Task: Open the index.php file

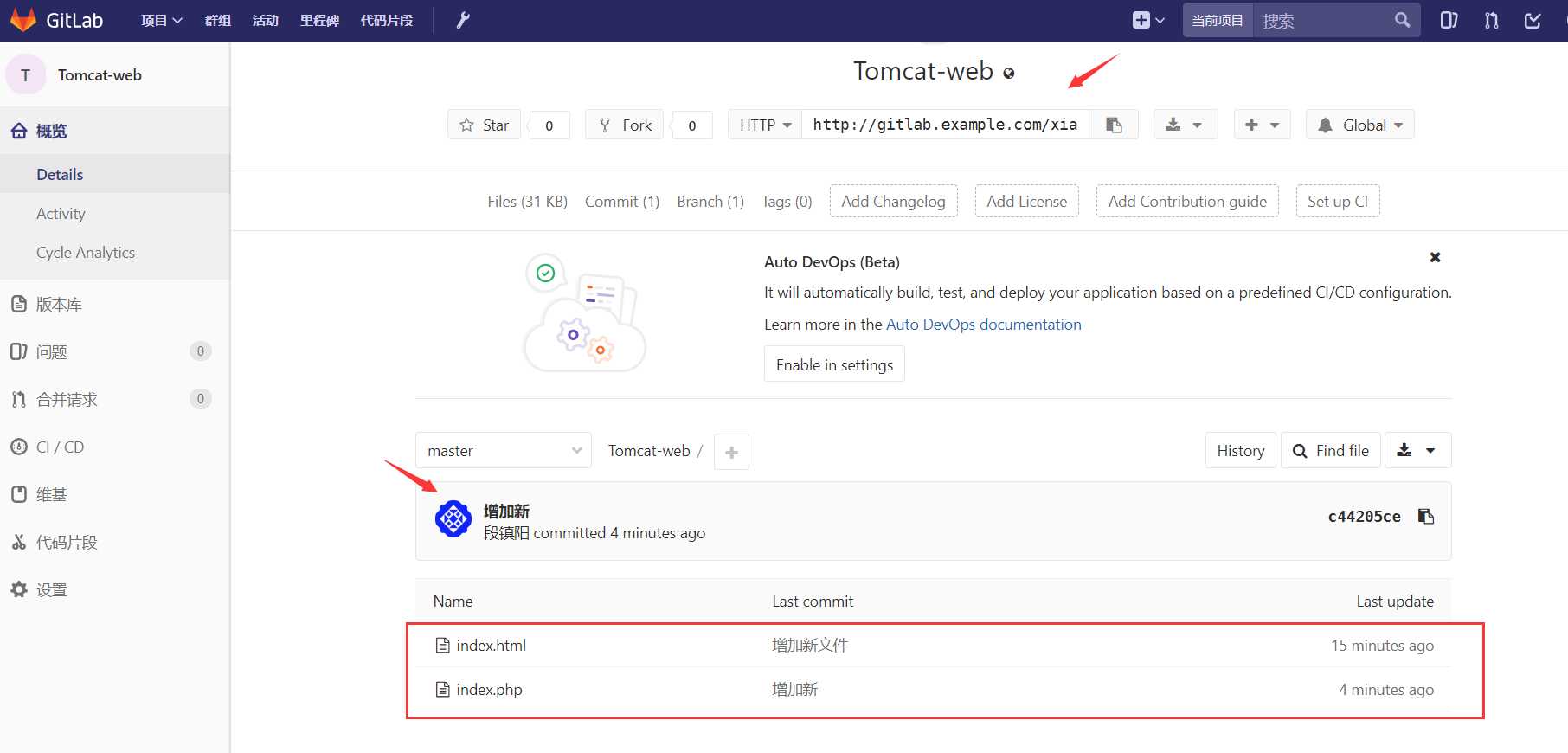Action: [489, 690]
